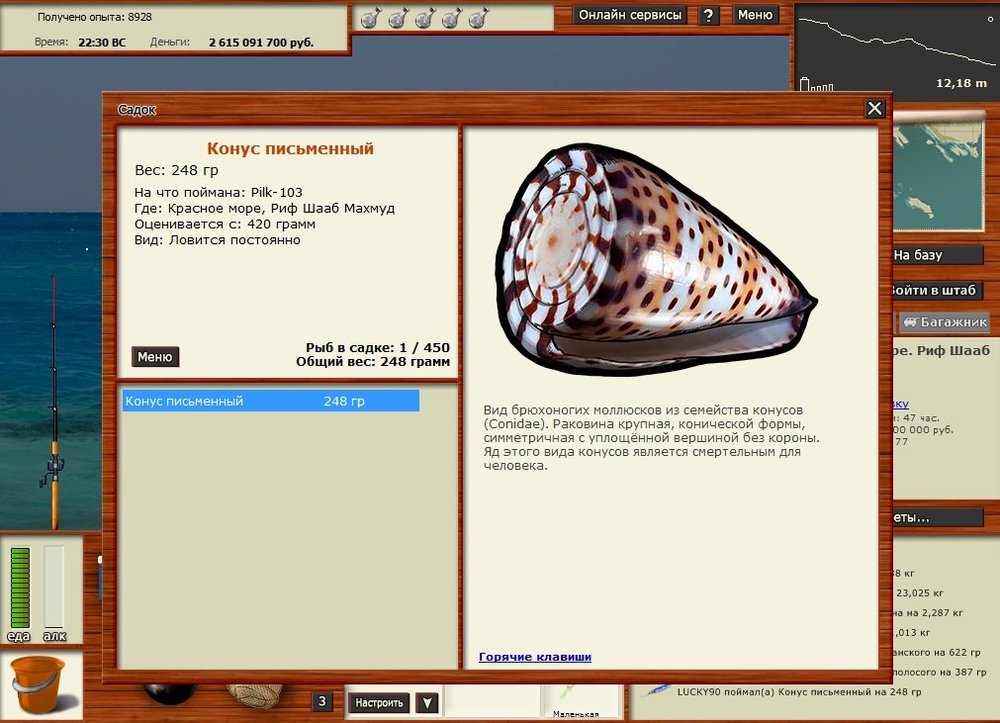Click the green еда food level bar
1000x723 pixels.
pyautogui.click(x=19, y=587)
